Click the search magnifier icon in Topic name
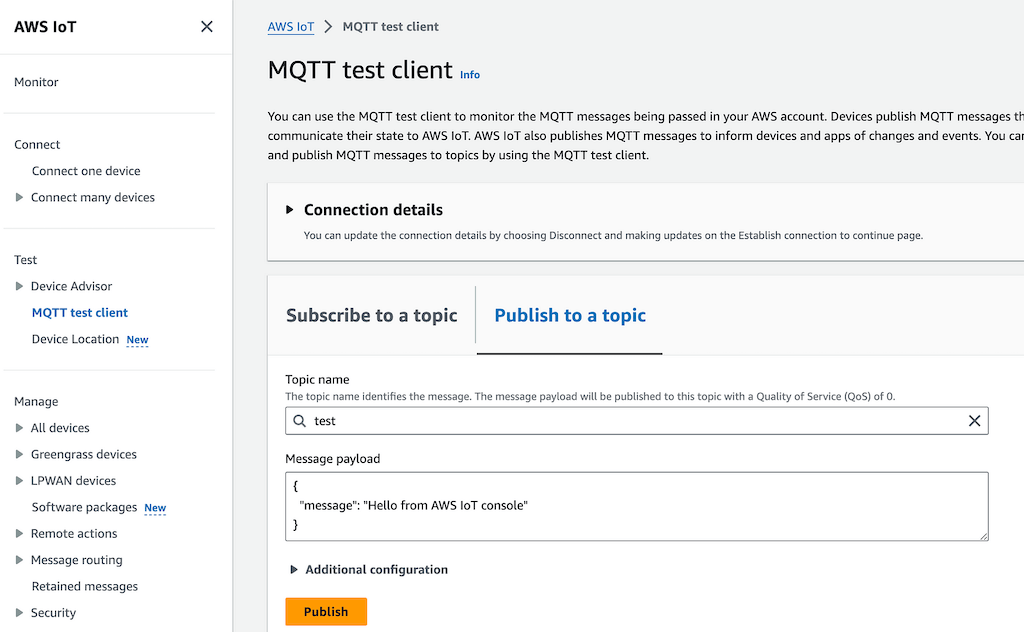This screenshot has height=632, width=1024. (x=300, y=421)
